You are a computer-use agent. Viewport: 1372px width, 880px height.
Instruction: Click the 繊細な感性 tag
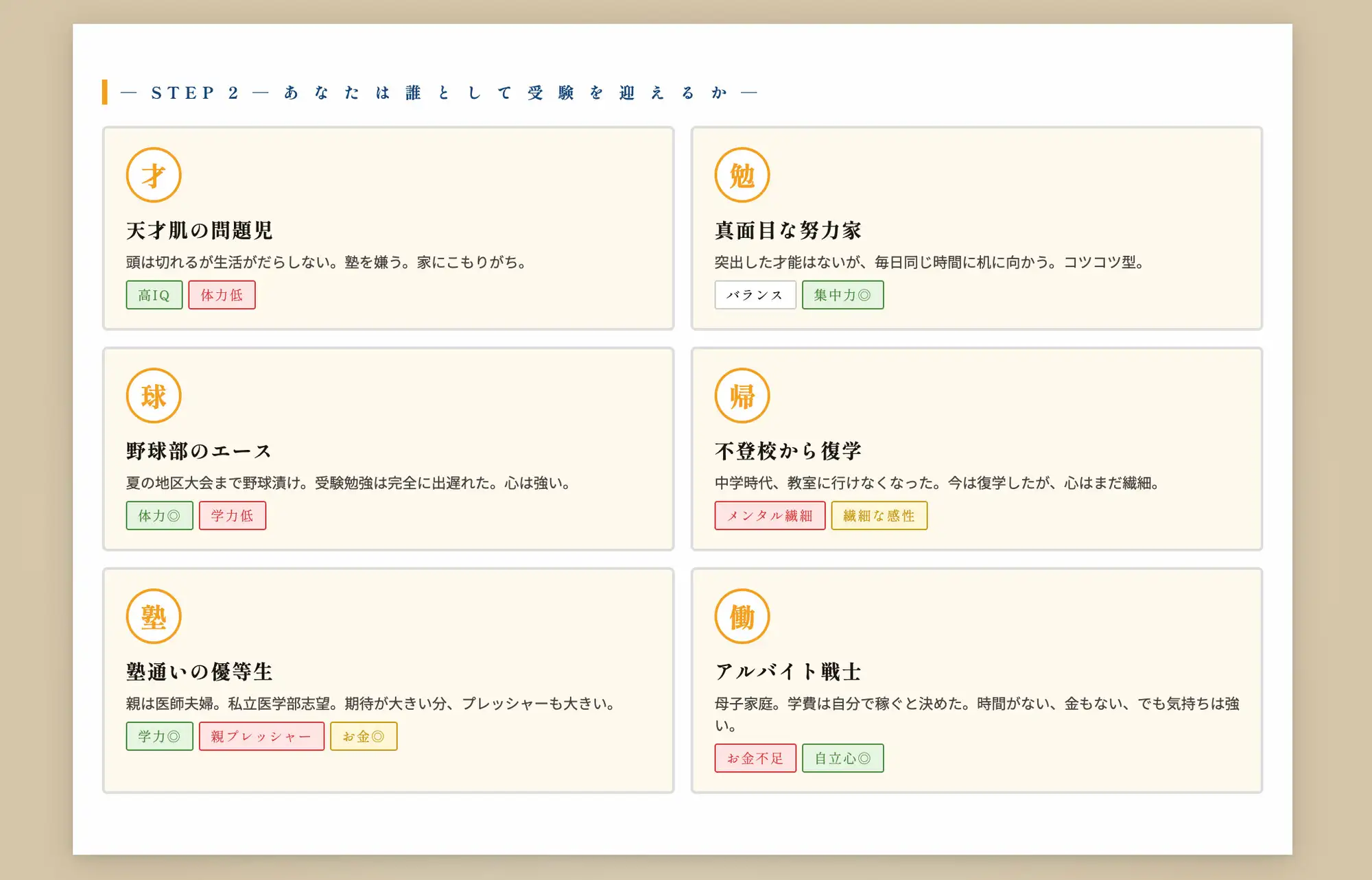point(879,515)
